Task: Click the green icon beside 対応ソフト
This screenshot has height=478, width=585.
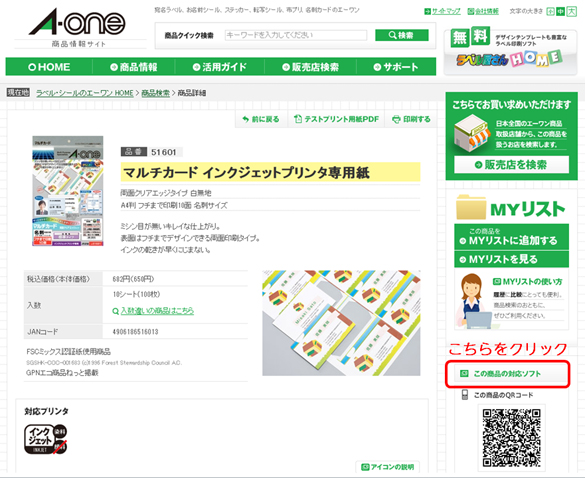Action: point(464,373)
